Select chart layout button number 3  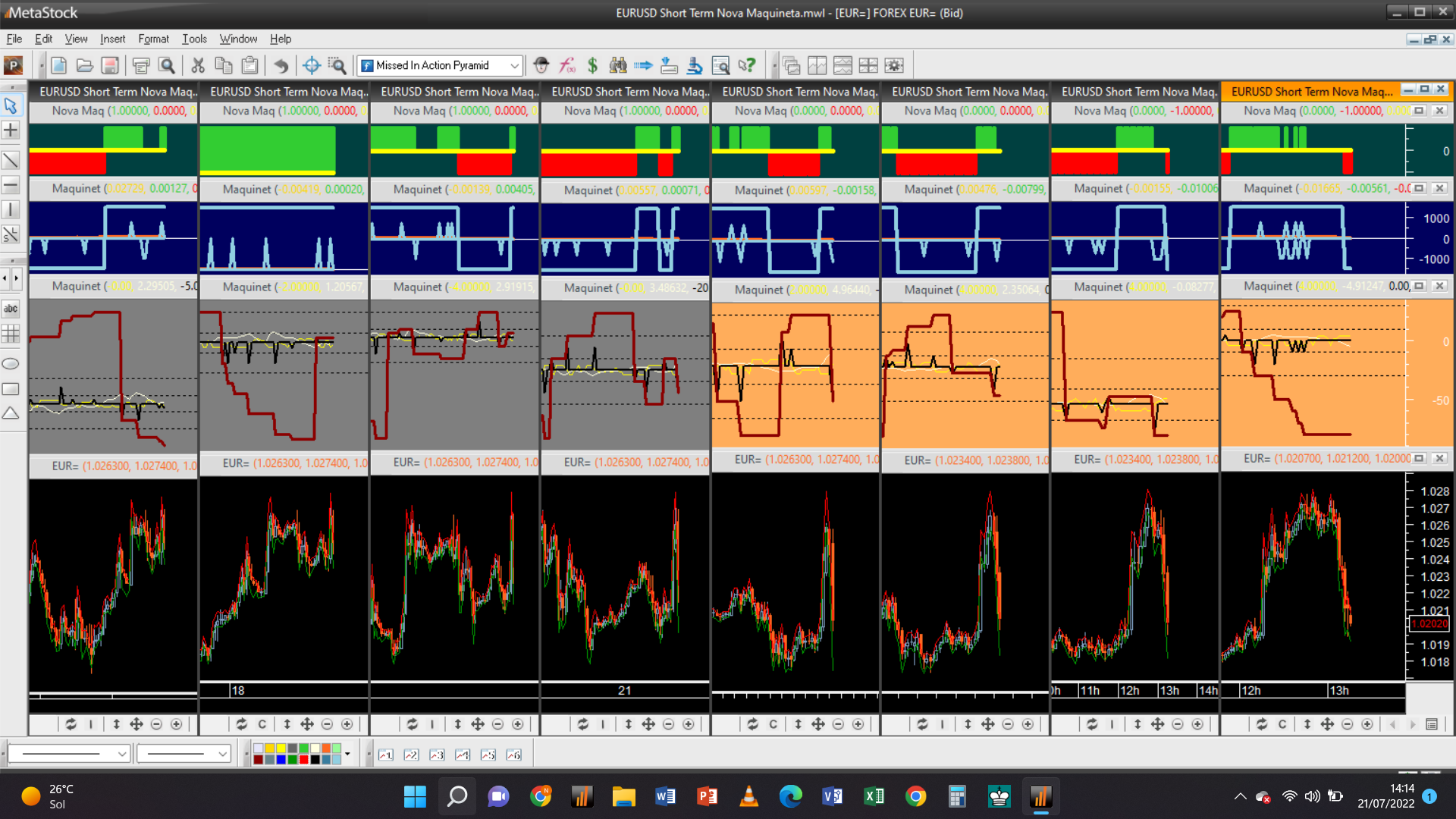pos(437,755)
